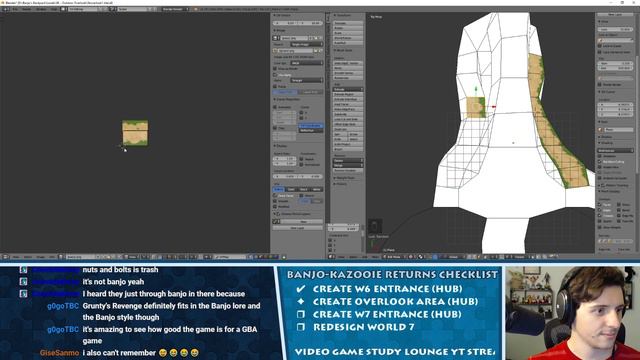Open the Help menu
This screenshot has width=640, height=360.
click(x=54, y=9)
